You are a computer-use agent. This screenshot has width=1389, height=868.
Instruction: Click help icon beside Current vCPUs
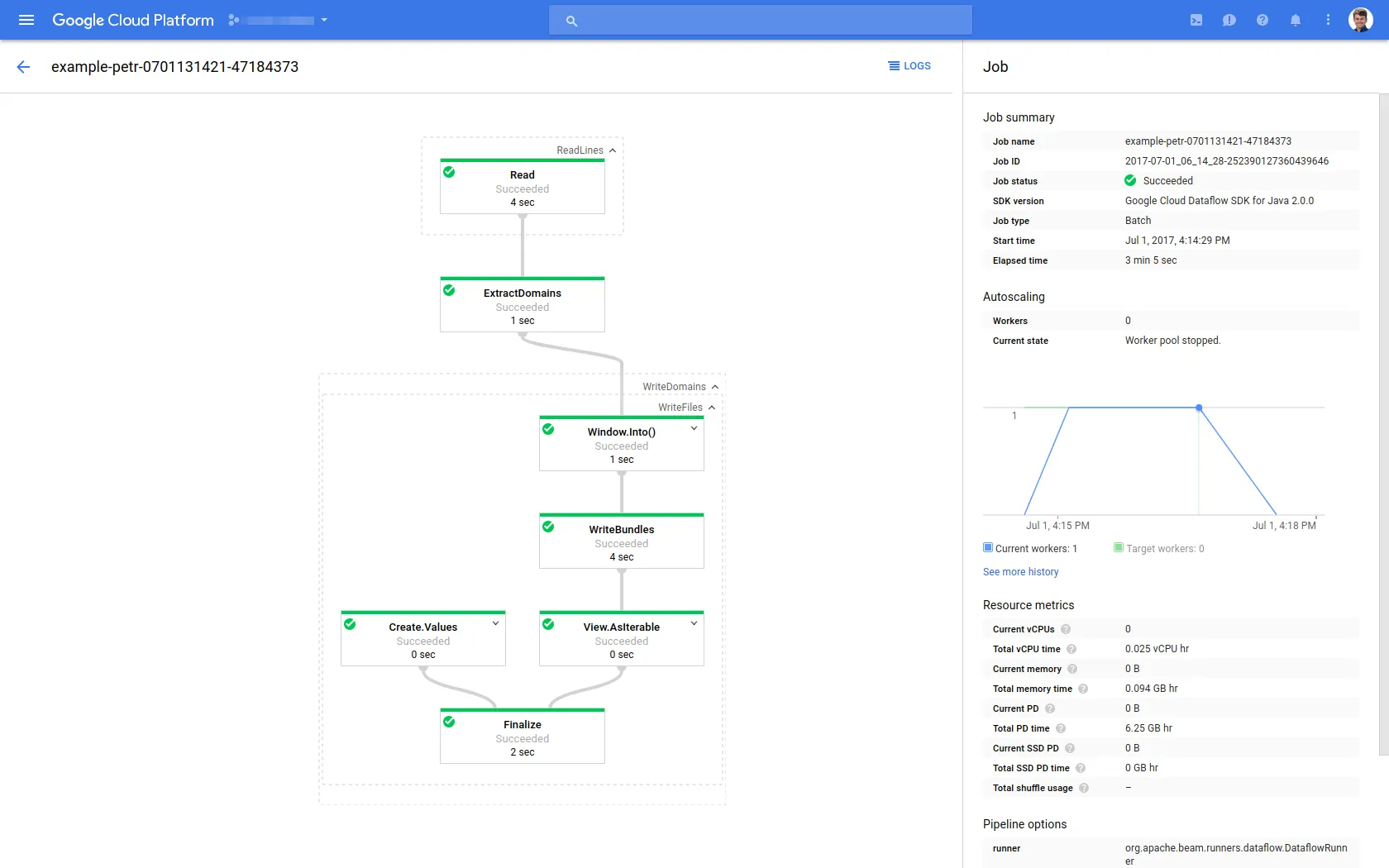pyautogui.click(x=1066, y=629)
